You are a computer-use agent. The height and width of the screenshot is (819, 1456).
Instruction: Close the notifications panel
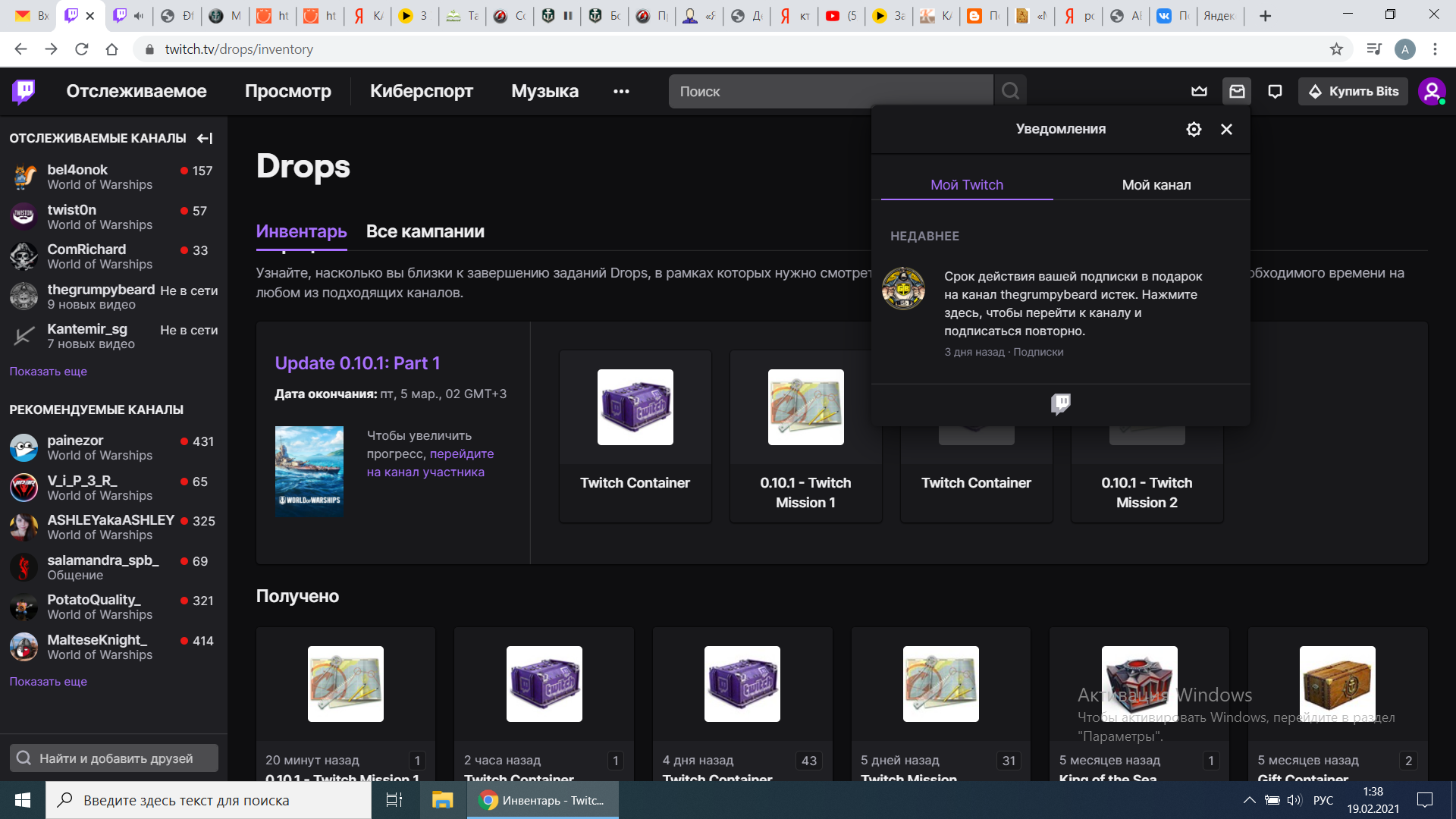[1226, 129]
